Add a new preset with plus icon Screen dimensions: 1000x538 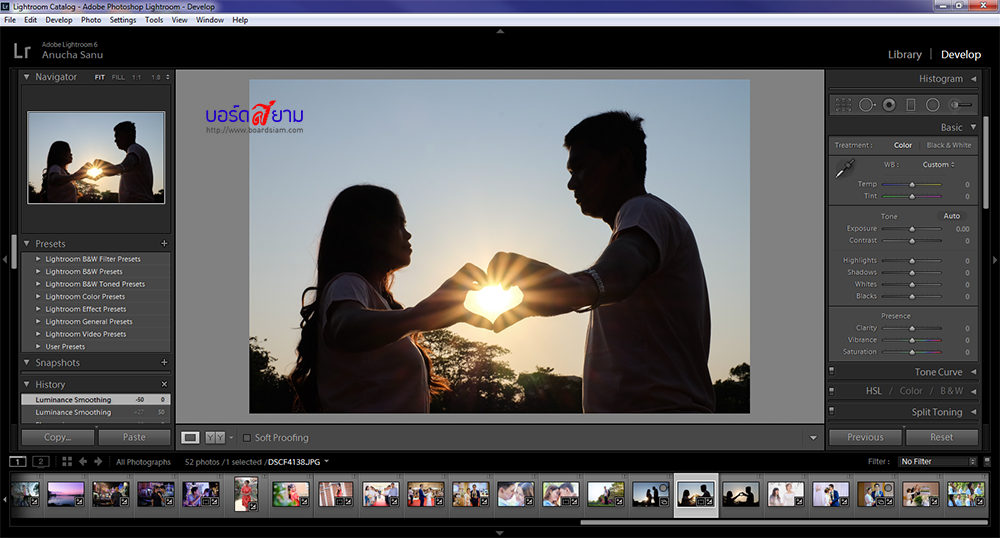(164, 244)
